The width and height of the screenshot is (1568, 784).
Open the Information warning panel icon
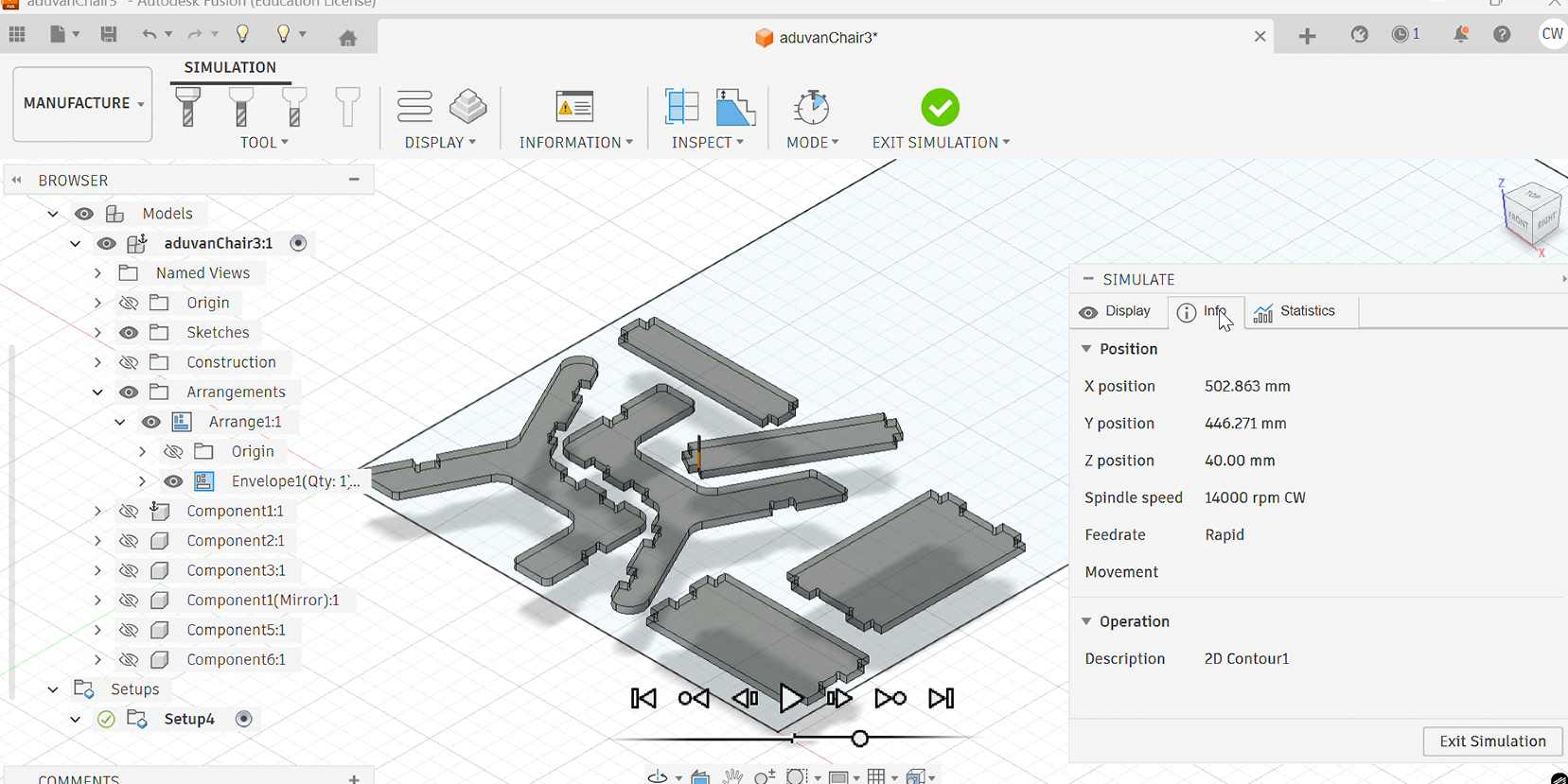(574, 107)
